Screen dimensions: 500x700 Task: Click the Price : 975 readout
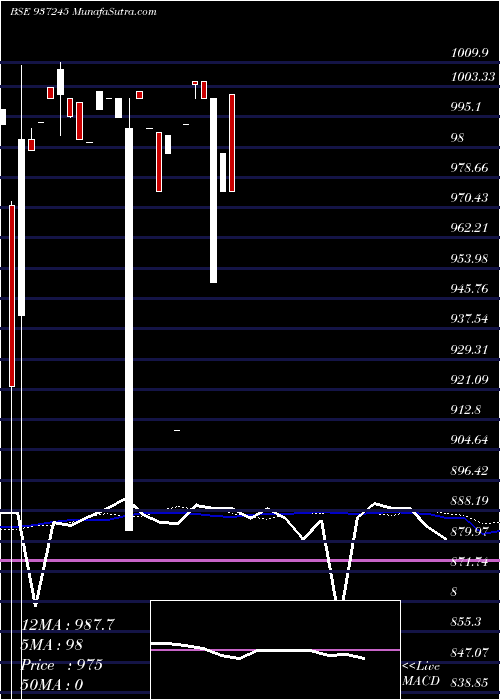pos(62,665)
